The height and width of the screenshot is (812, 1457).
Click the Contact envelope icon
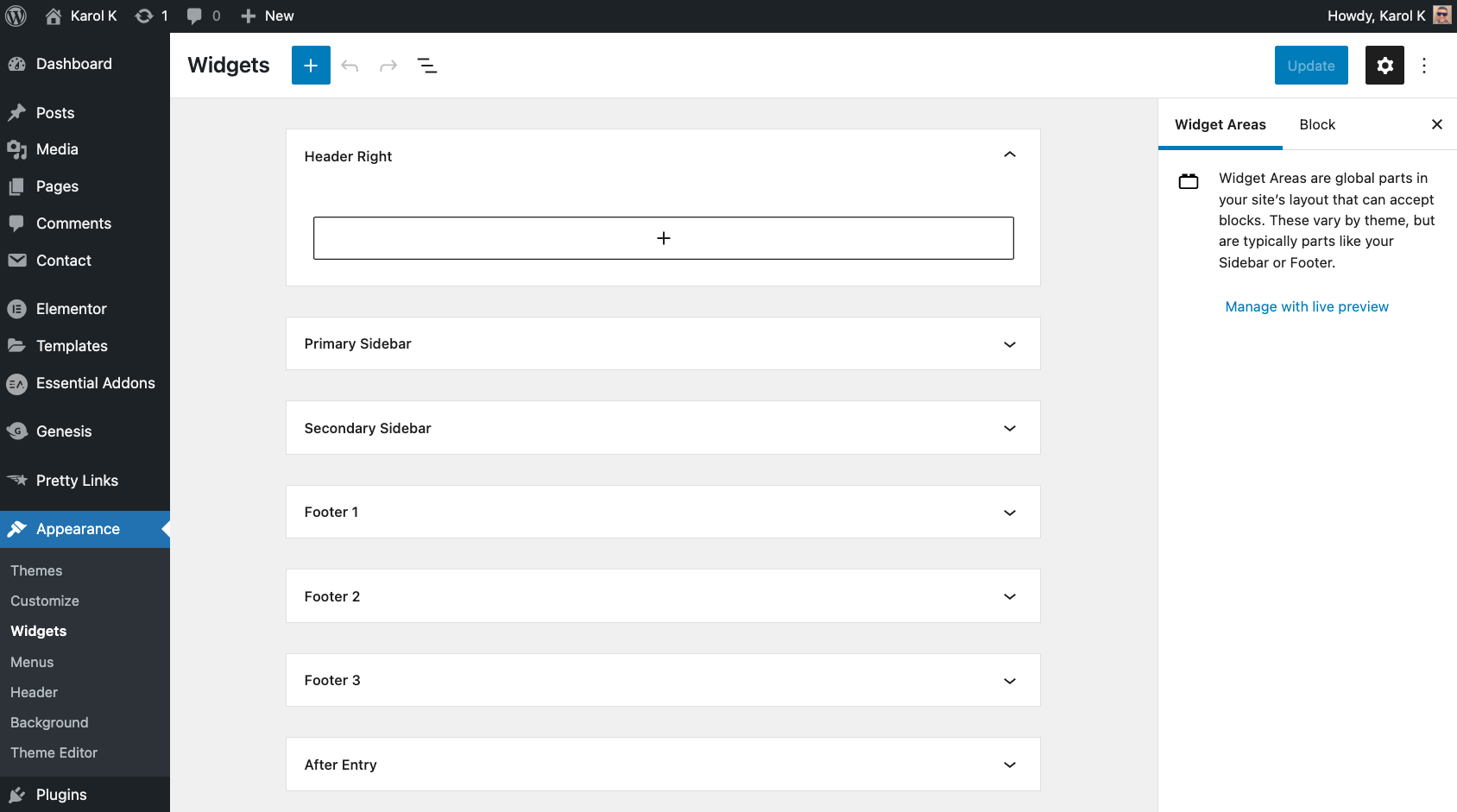tap(16, 261)
